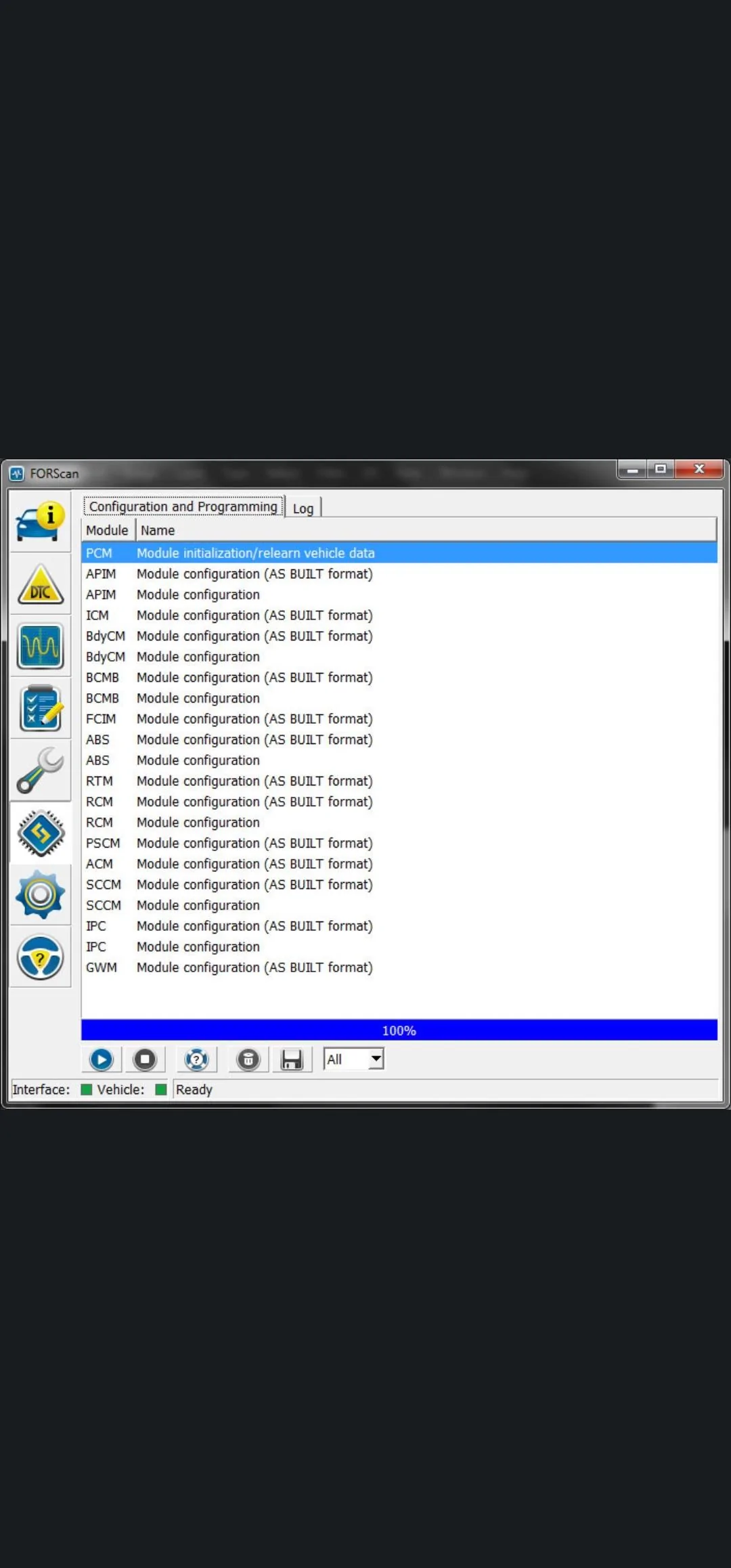Select BCMB plain Module configuration row
The image size is (731, 1568).
click(399, 698)
